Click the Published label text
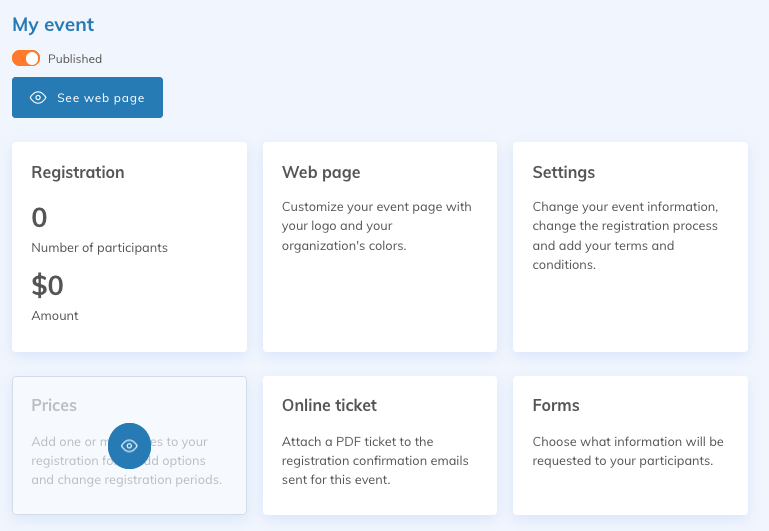769x531 pixels. pyautogui.click(x=75, y=59)
